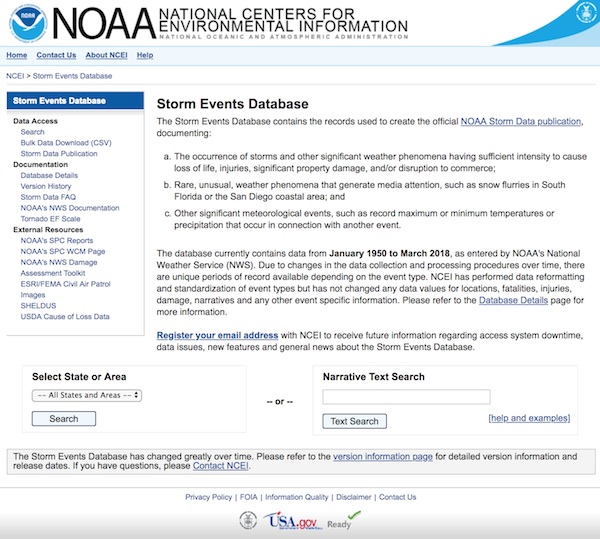The width and height of the screenshot is (600, 539).
Task: Click the Contact NCEI link
Action: click(220, 466)
